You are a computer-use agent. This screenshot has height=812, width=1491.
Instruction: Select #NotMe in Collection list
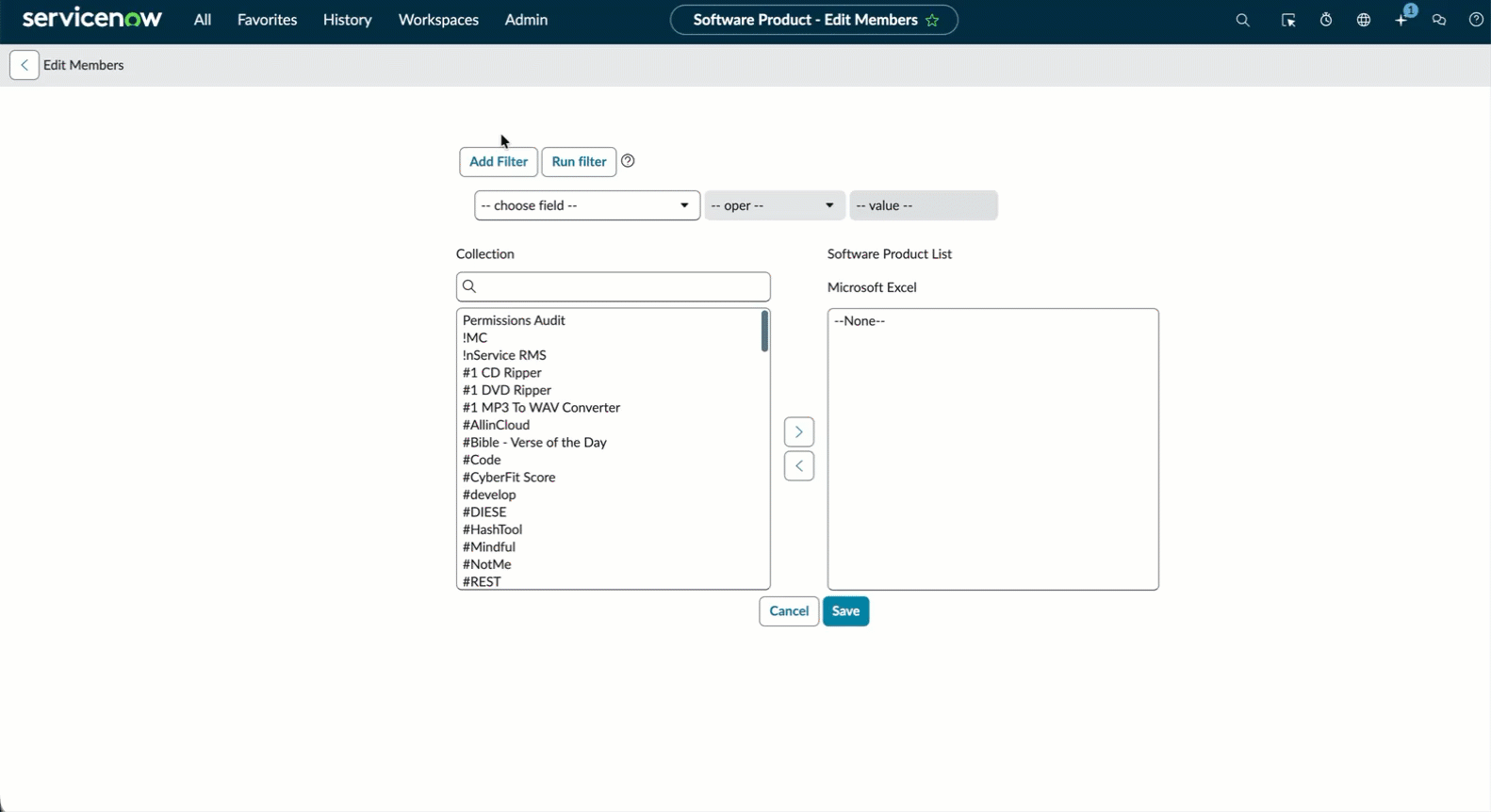487,564
